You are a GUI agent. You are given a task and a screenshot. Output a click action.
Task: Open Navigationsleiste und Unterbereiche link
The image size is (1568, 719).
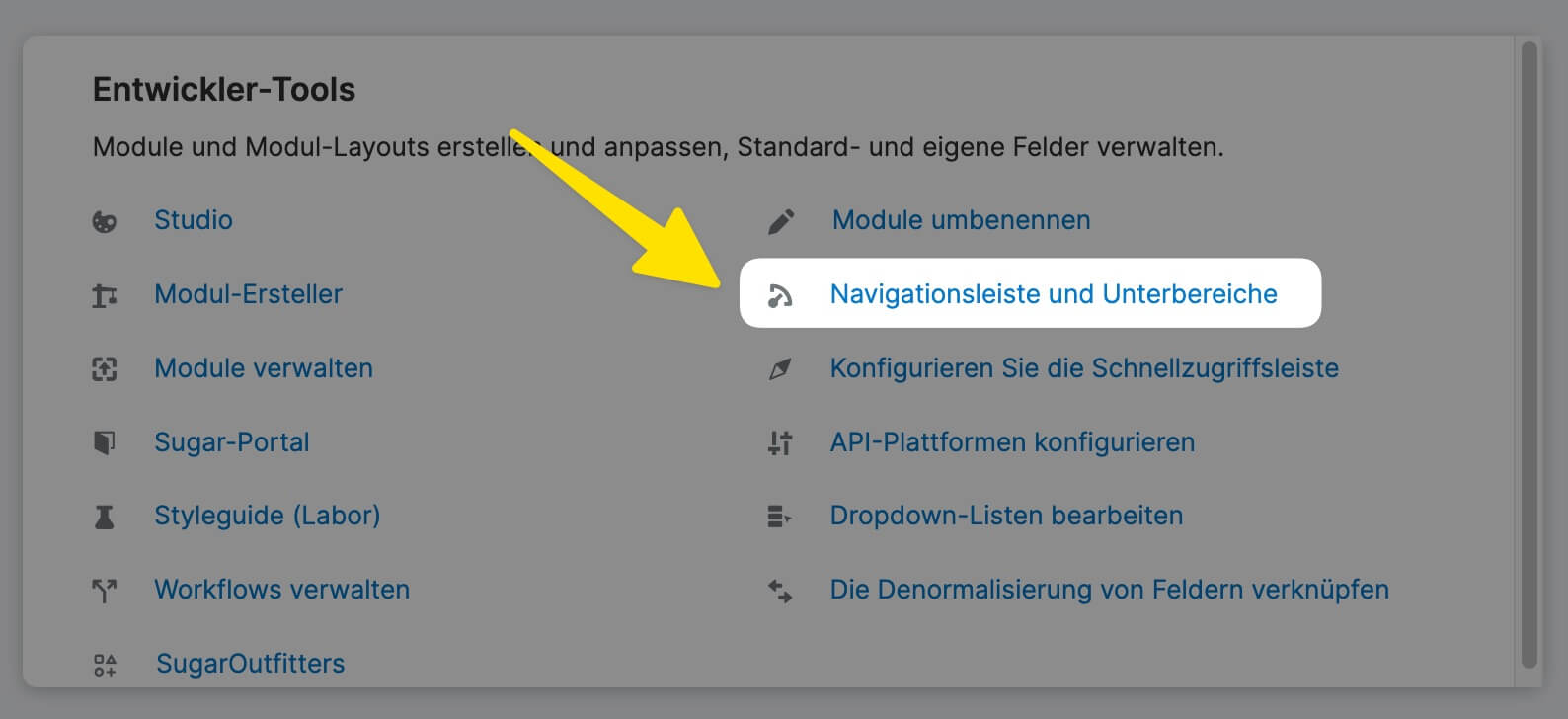pyautogui.click(x=1053, y=294)
